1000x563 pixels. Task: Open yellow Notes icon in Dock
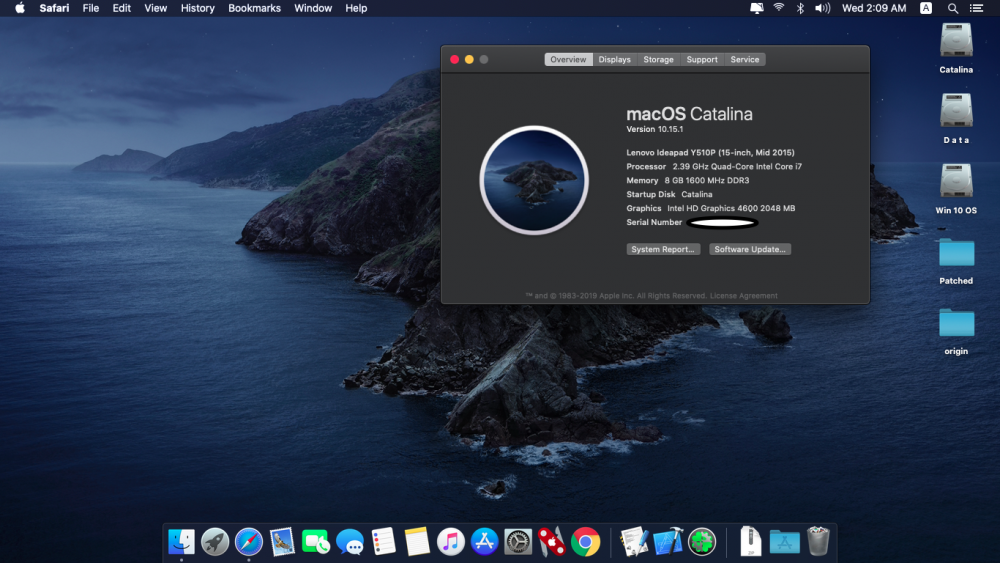click(417, 542)
